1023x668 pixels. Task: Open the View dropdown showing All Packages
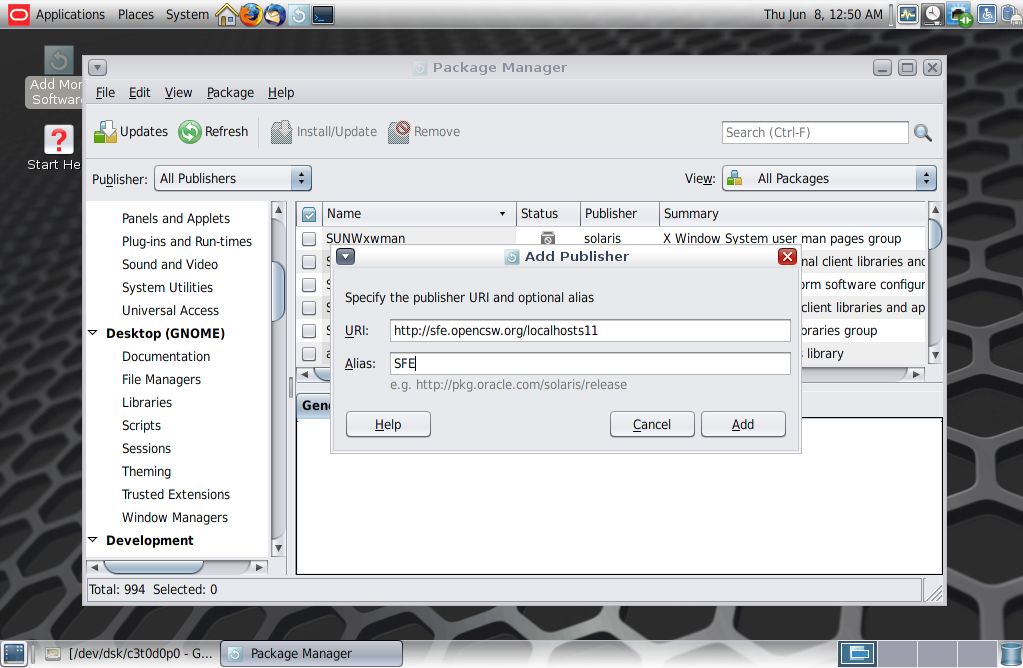829,178
